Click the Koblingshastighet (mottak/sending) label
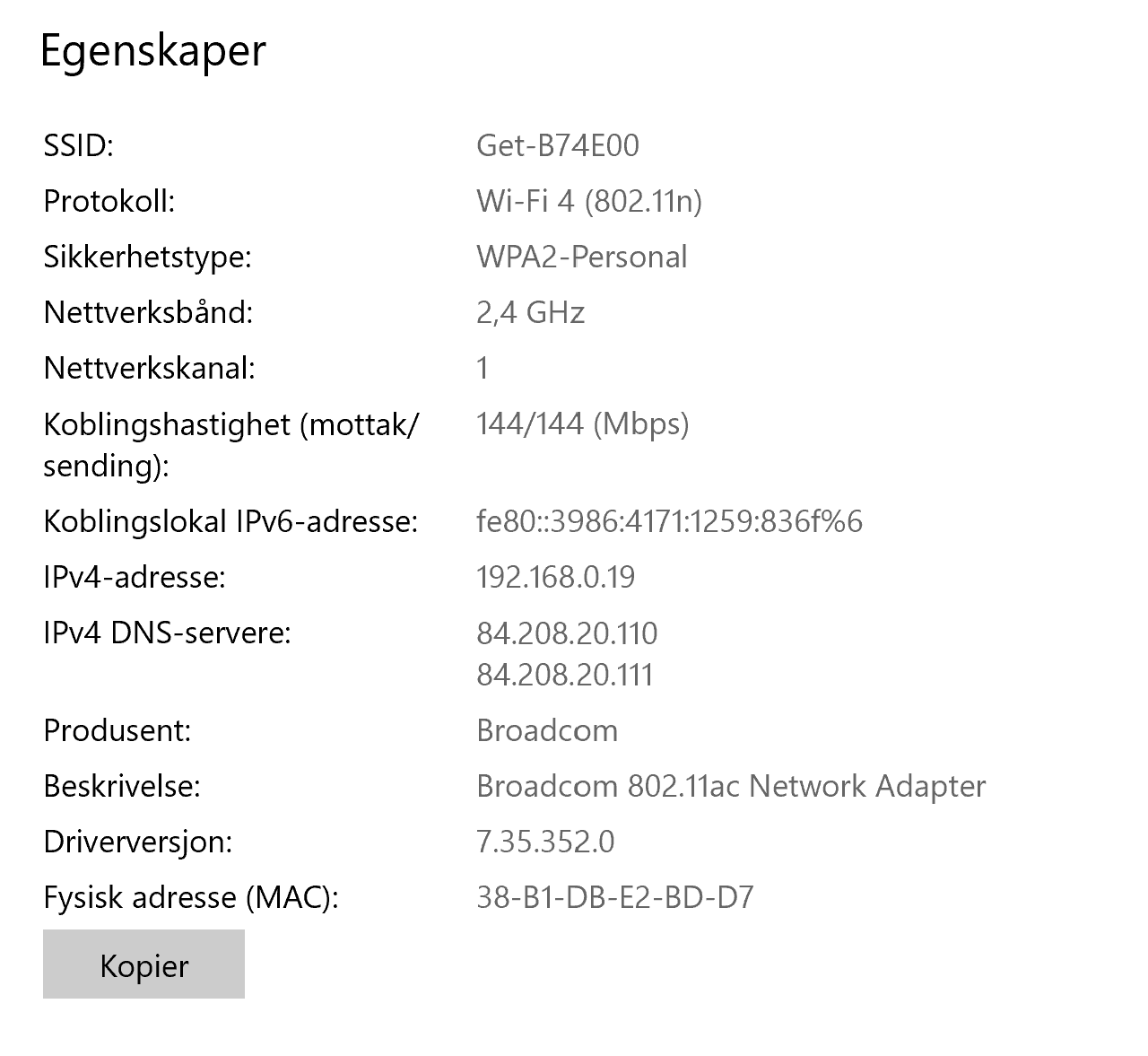The image size is (1148, 1056). [230, 444]
